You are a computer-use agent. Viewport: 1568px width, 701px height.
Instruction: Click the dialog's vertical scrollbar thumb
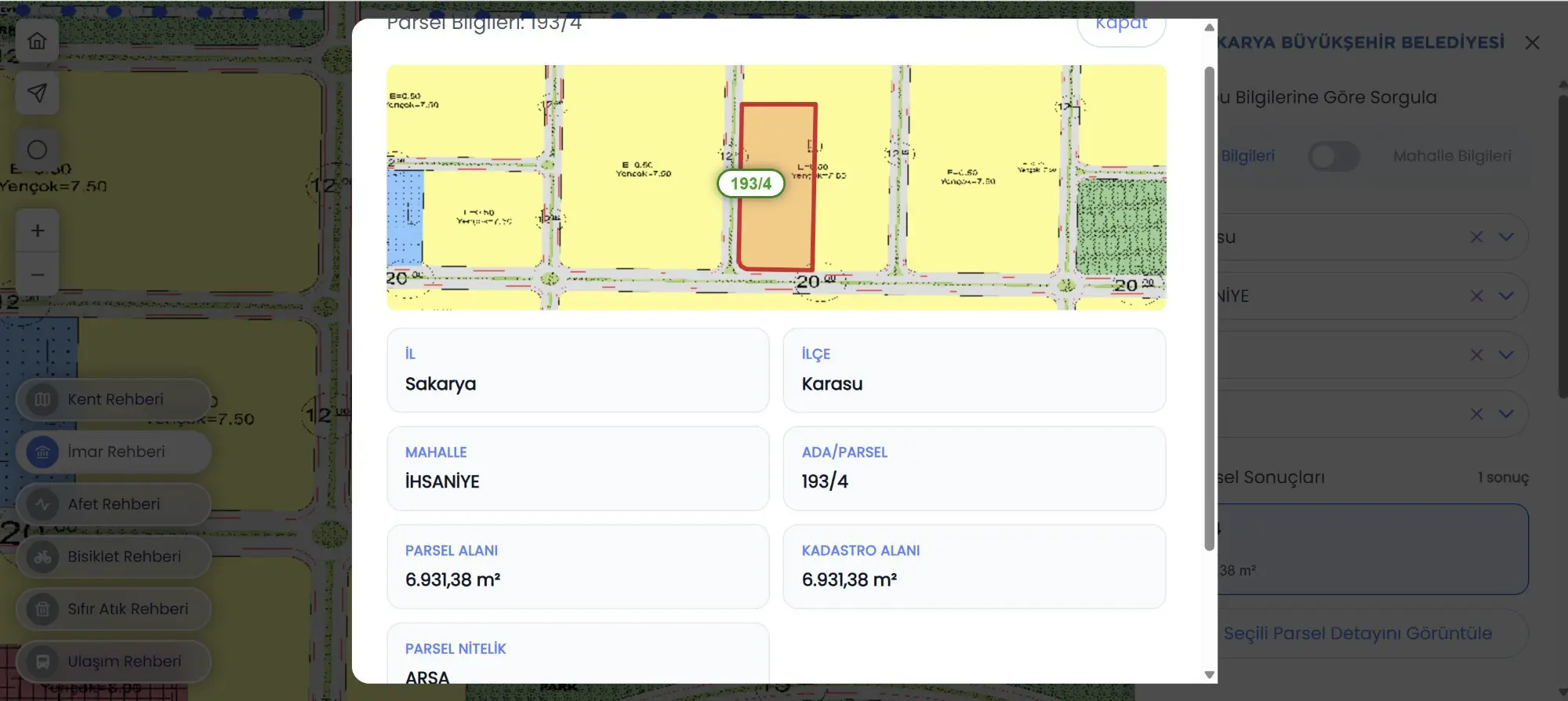click(x=1210, y=309)
